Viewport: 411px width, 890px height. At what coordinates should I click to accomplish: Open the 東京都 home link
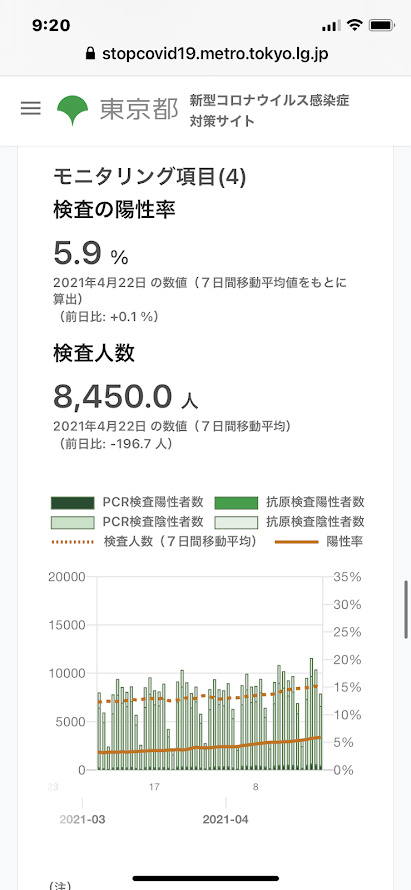tap(139, 110)
